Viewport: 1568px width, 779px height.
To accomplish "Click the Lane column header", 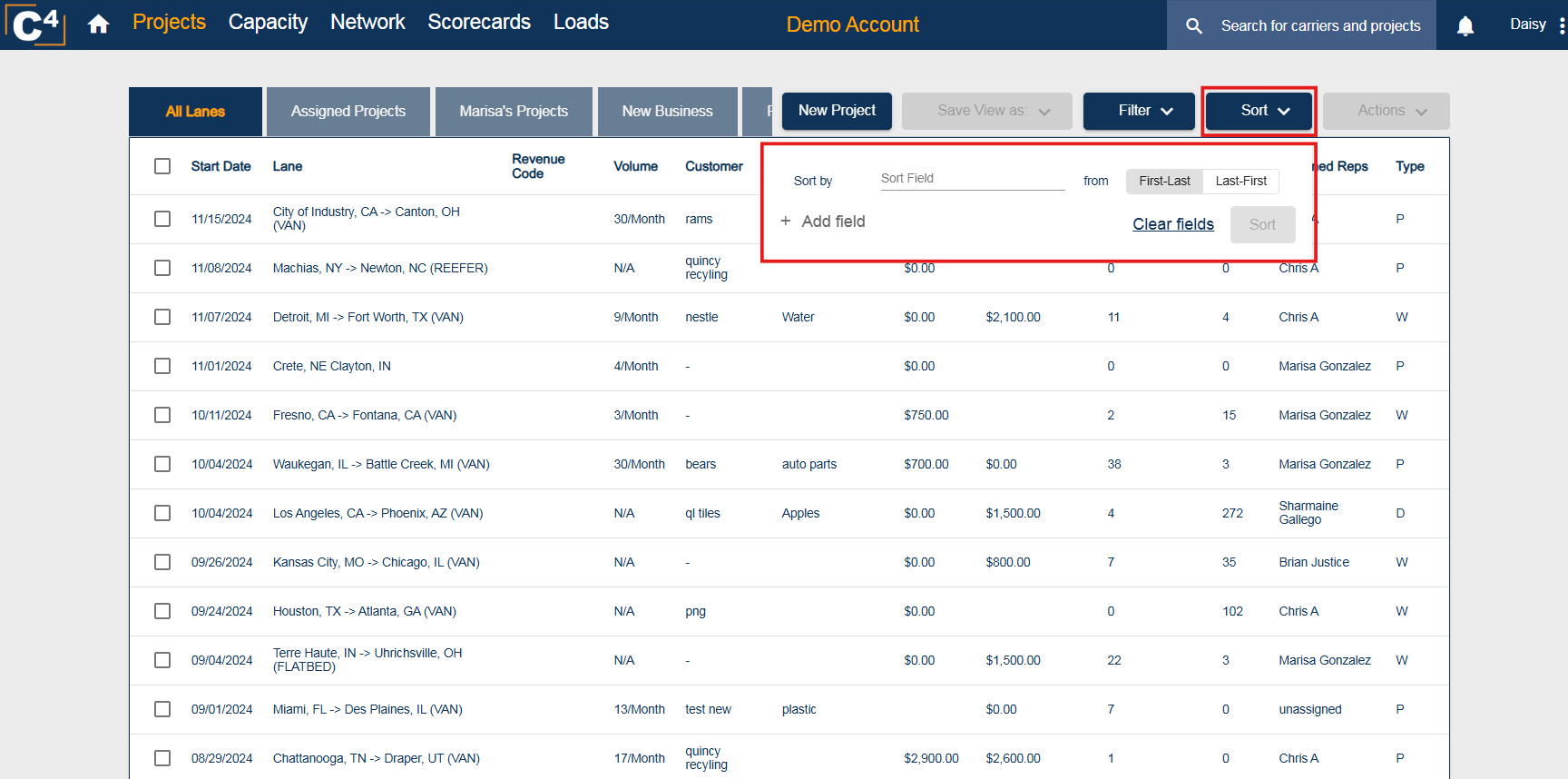I will (x=288, y=166).
